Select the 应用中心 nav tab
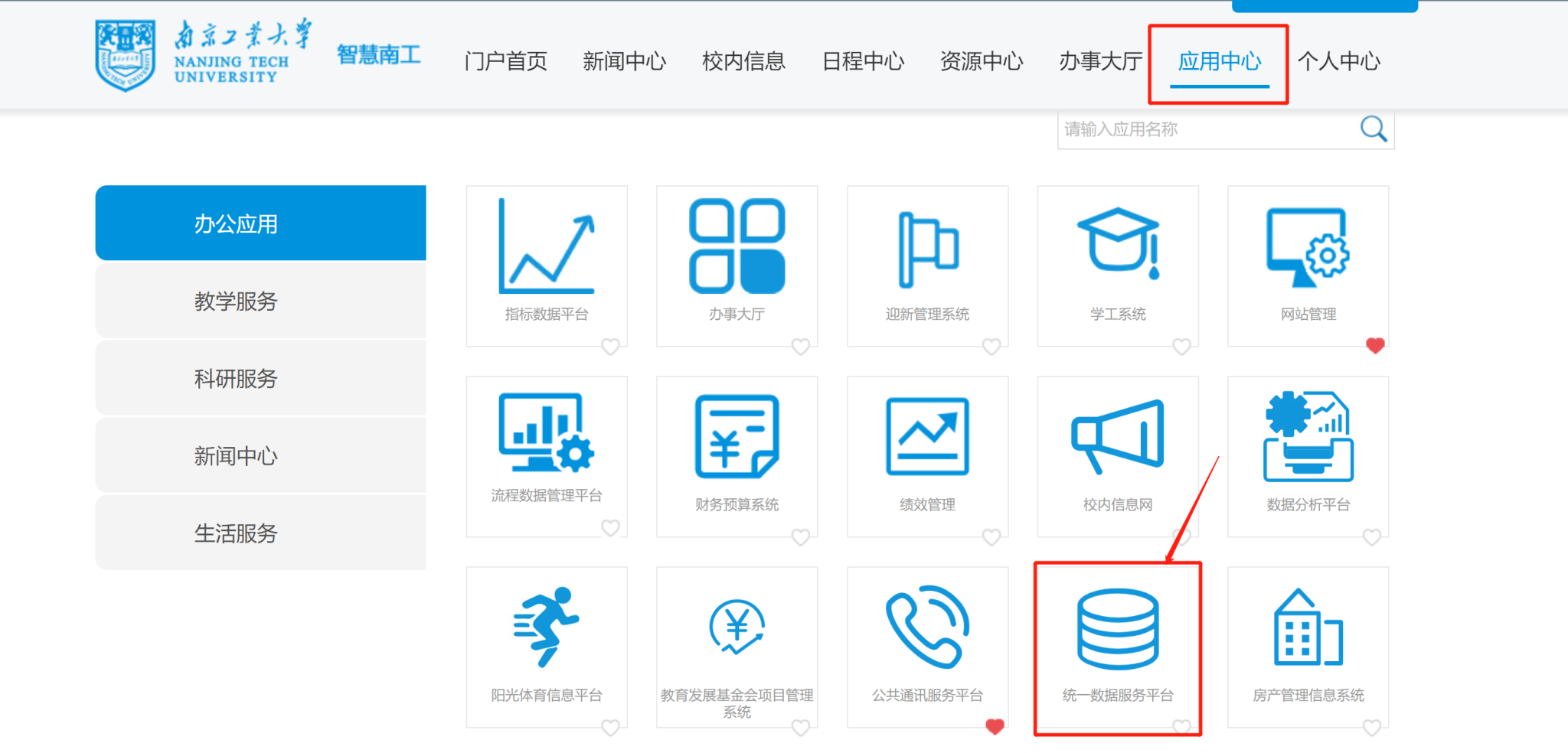This screenshot has width=1568, height=753. [x=1220, y=61]
